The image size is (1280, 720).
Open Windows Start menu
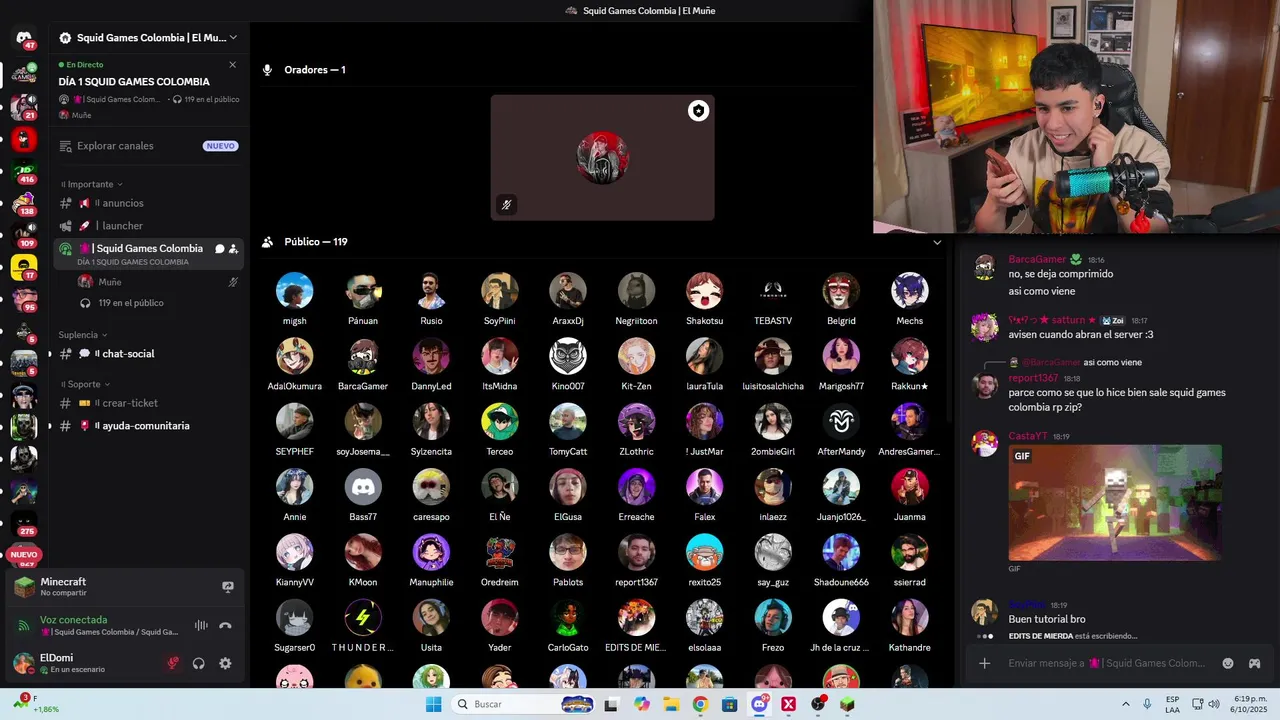tap(433, 704)
